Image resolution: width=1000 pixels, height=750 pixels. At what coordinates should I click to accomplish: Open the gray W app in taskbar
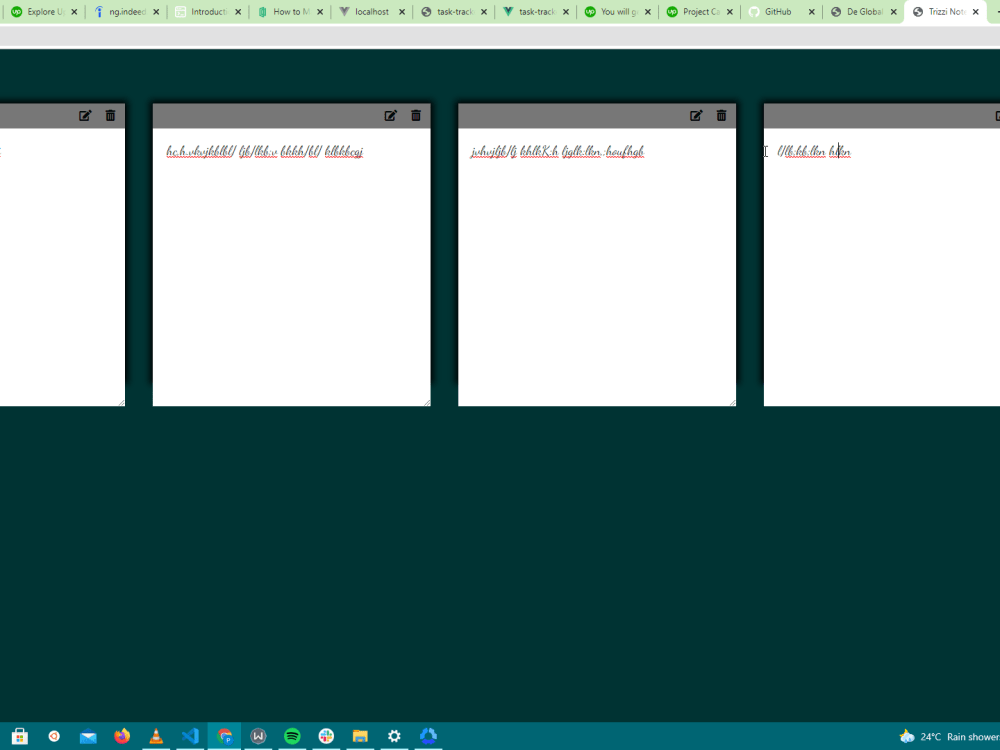coord(258,736)
